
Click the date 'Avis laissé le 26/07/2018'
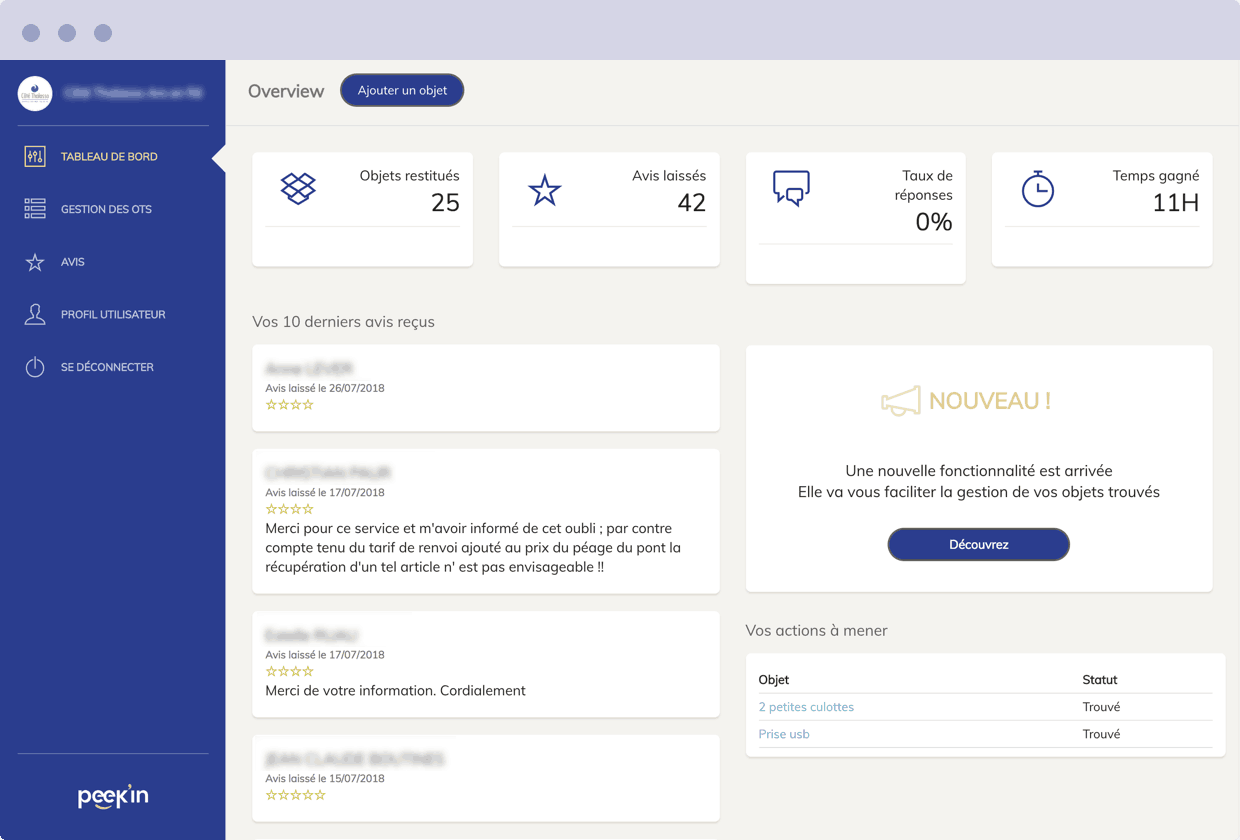click(x=325, y=388)
